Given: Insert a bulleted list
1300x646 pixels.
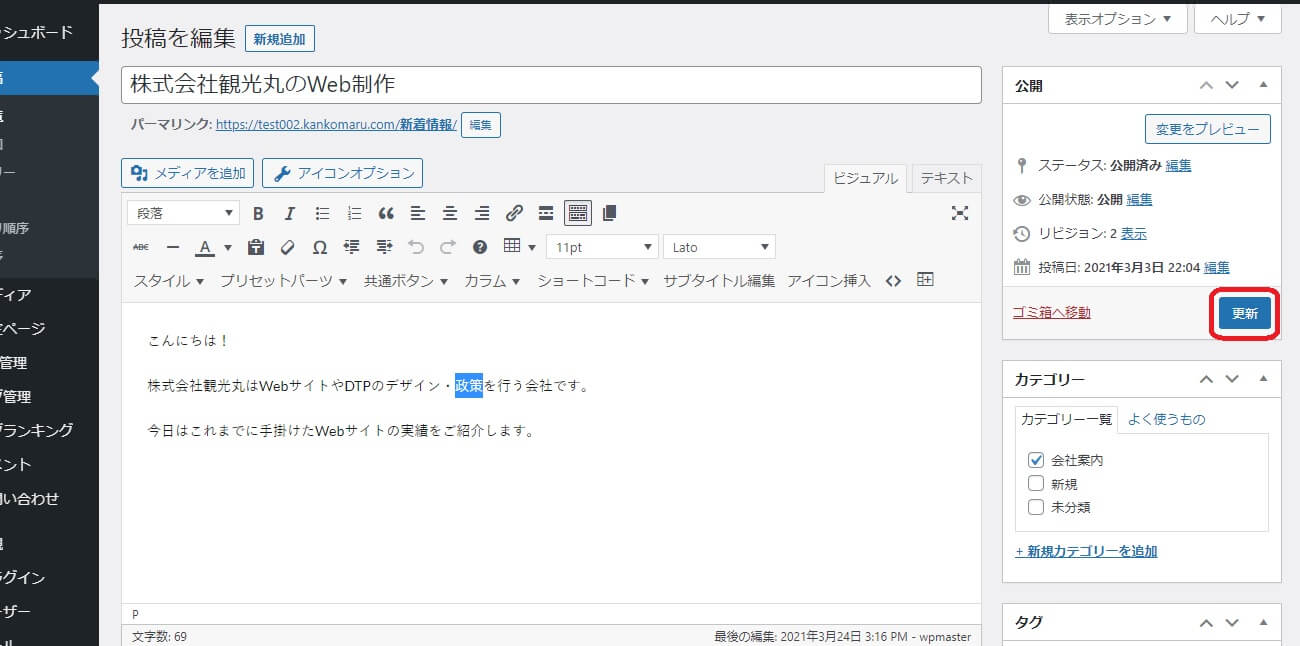Looking at the screenshot, I should tap(322, 212).
